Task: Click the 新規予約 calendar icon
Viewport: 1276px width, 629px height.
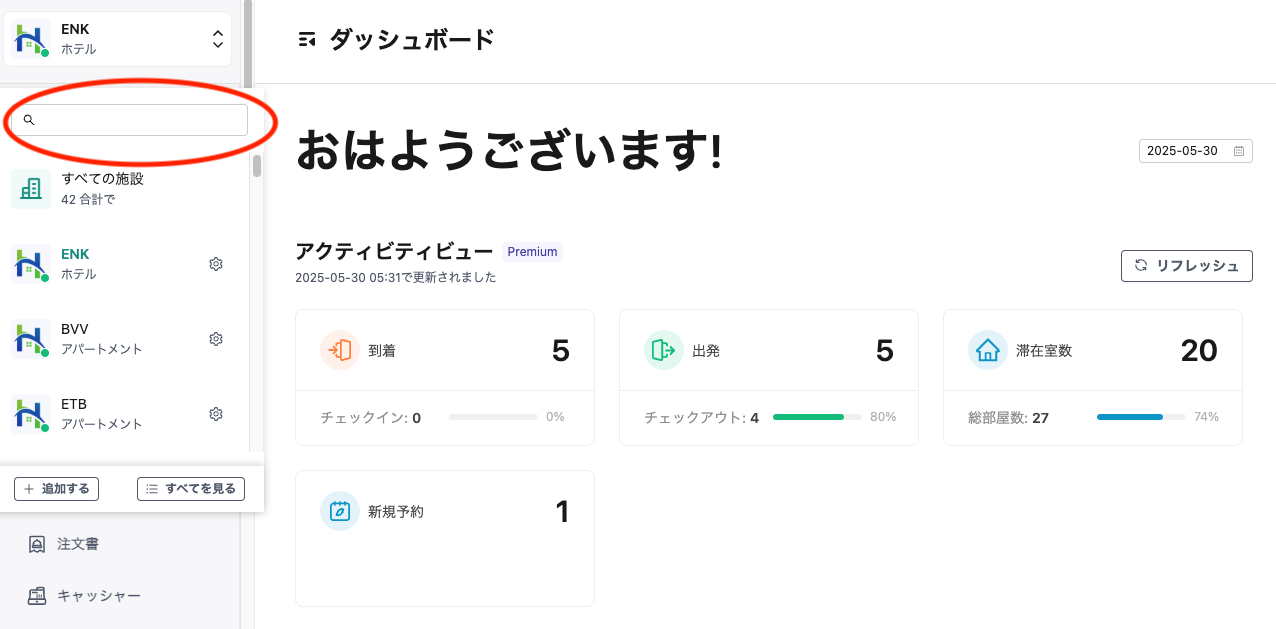Action: pos(340,511)
